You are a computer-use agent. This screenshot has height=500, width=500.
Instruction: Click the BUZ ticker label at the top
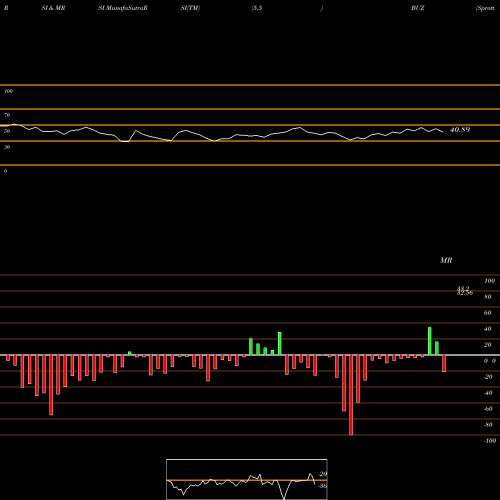pyautogui.click(x=418, y=8)
